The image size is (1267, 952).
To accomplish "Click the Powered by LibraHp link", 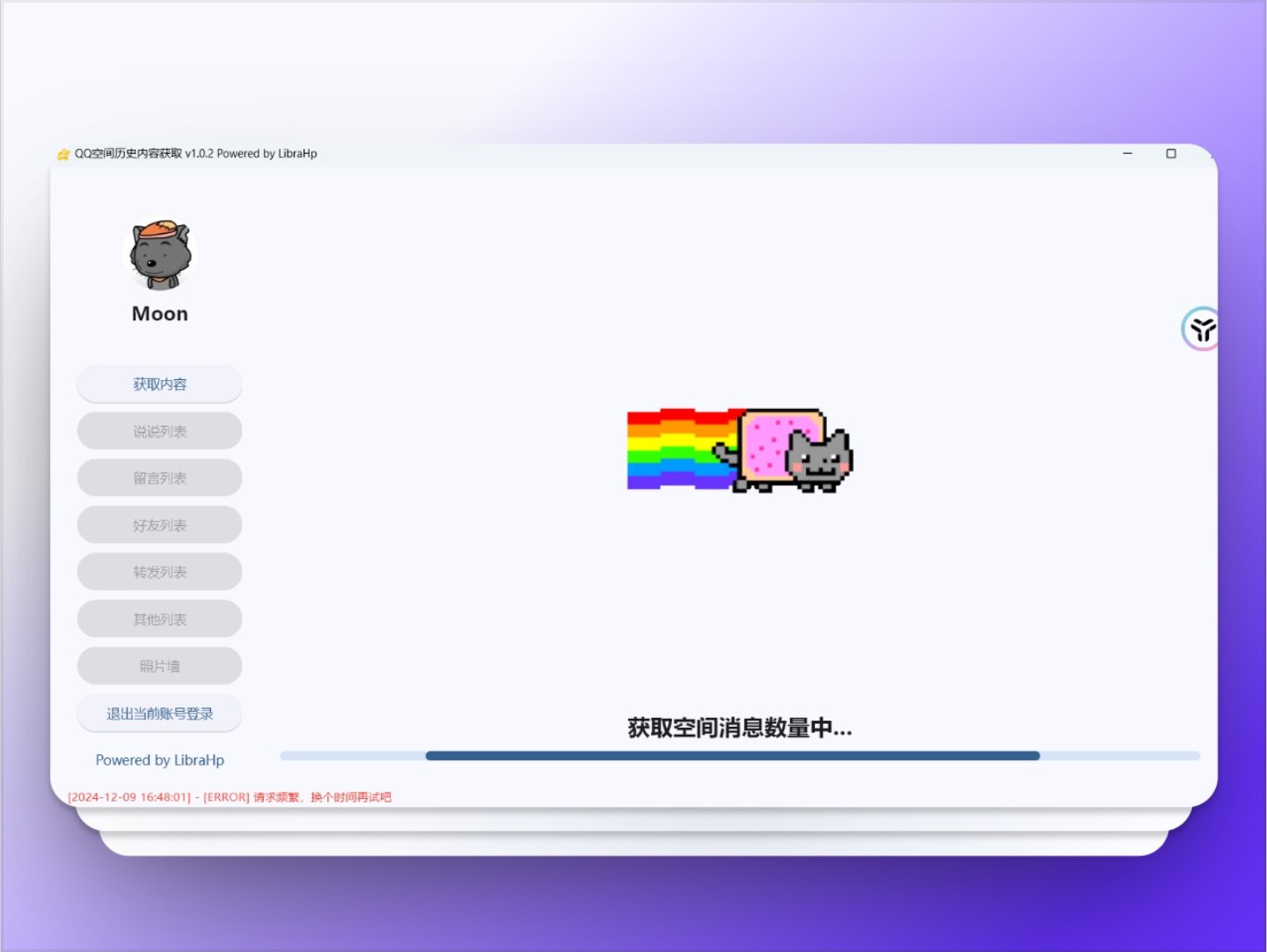I will click(x=159, y=760).
